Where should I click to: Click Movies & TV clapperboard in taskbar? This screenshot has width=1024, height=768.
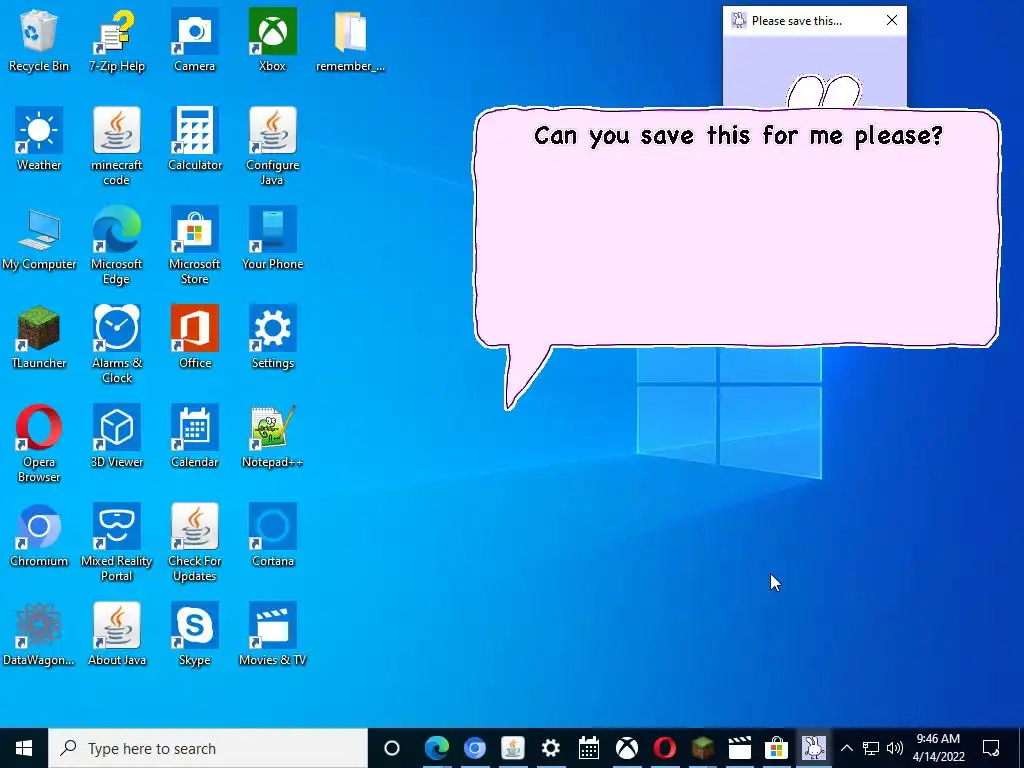(x=740, y=748)
